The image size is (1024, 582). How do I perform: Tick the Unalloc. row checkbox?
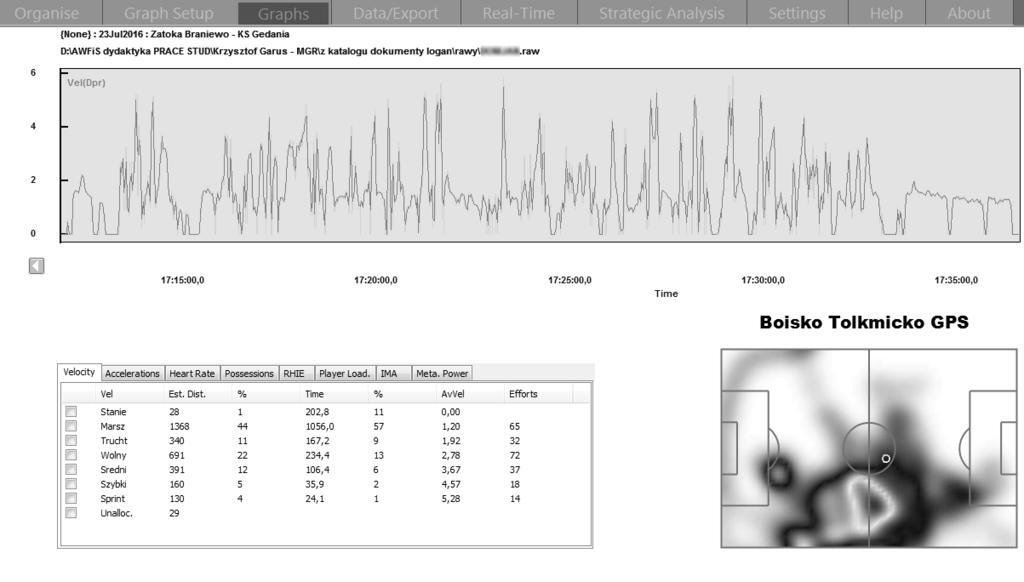pos(71,513)
